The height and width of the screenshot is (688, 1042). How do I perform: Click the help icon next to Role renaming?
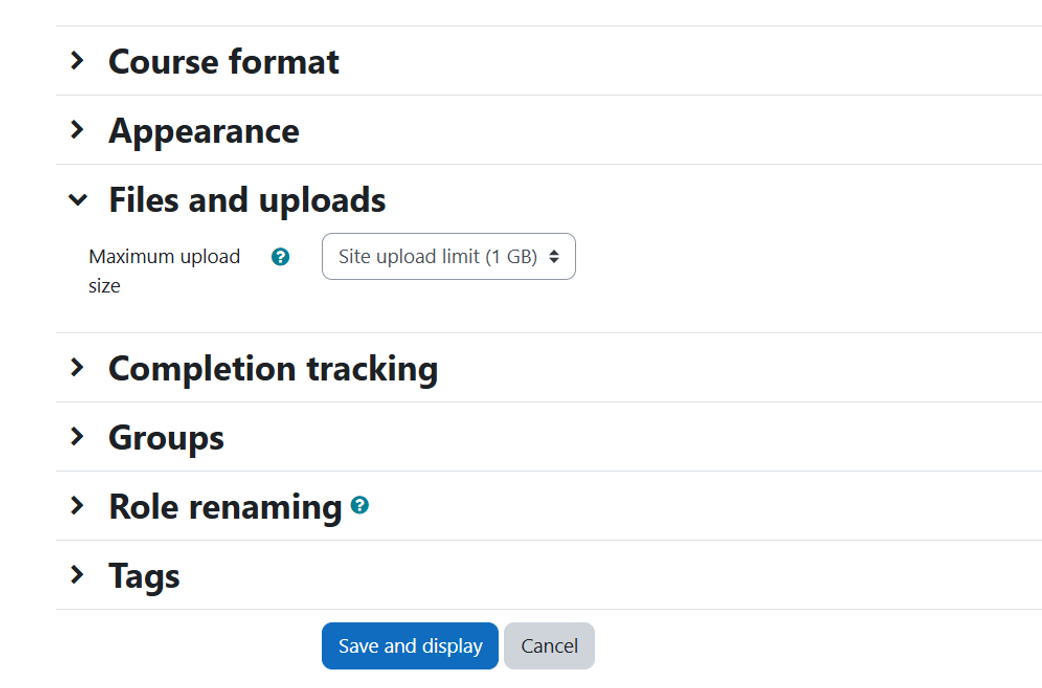(360, 505)
